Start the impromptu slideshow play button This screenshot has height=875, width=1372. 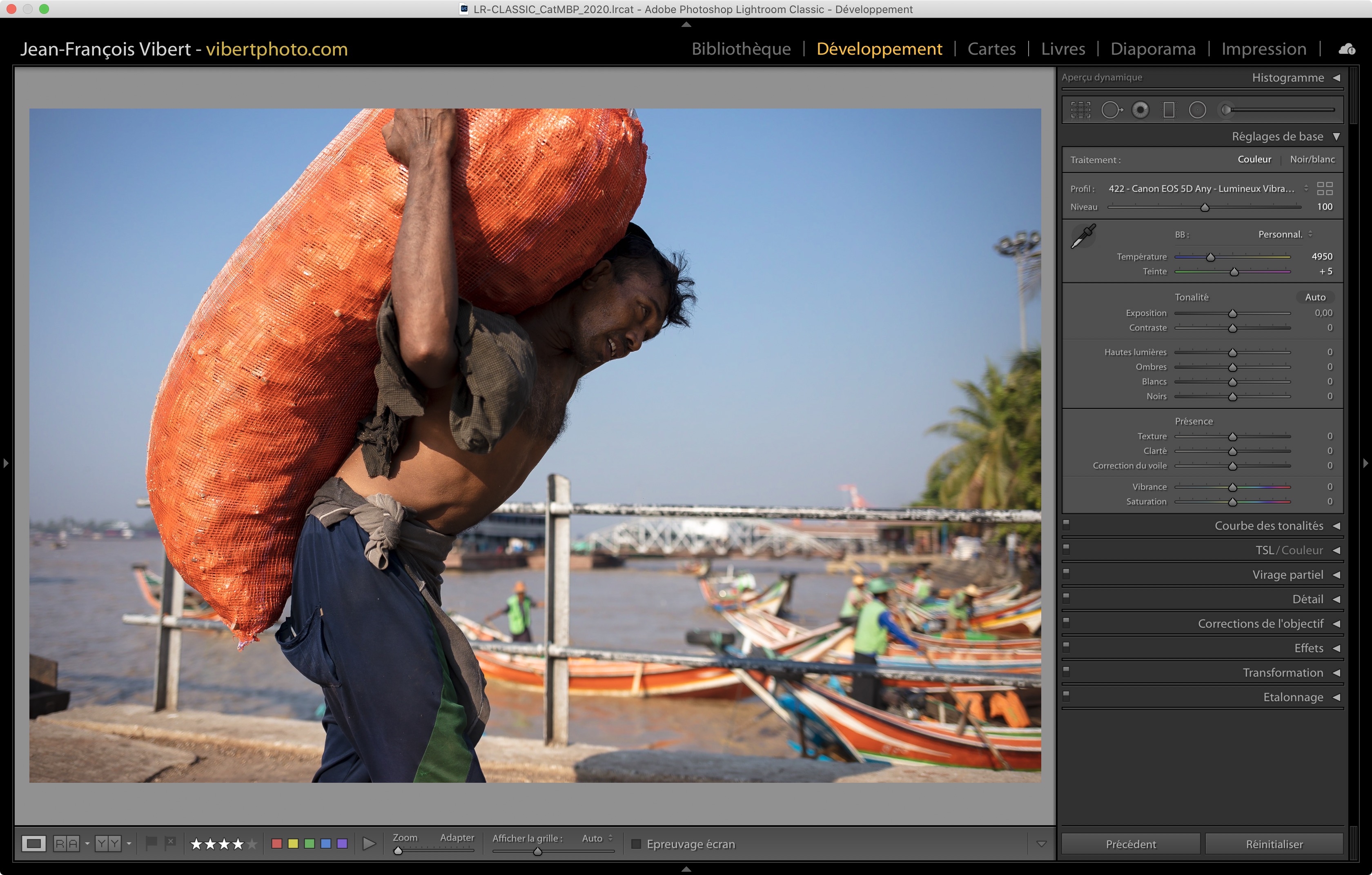click(x=369, y=844)
